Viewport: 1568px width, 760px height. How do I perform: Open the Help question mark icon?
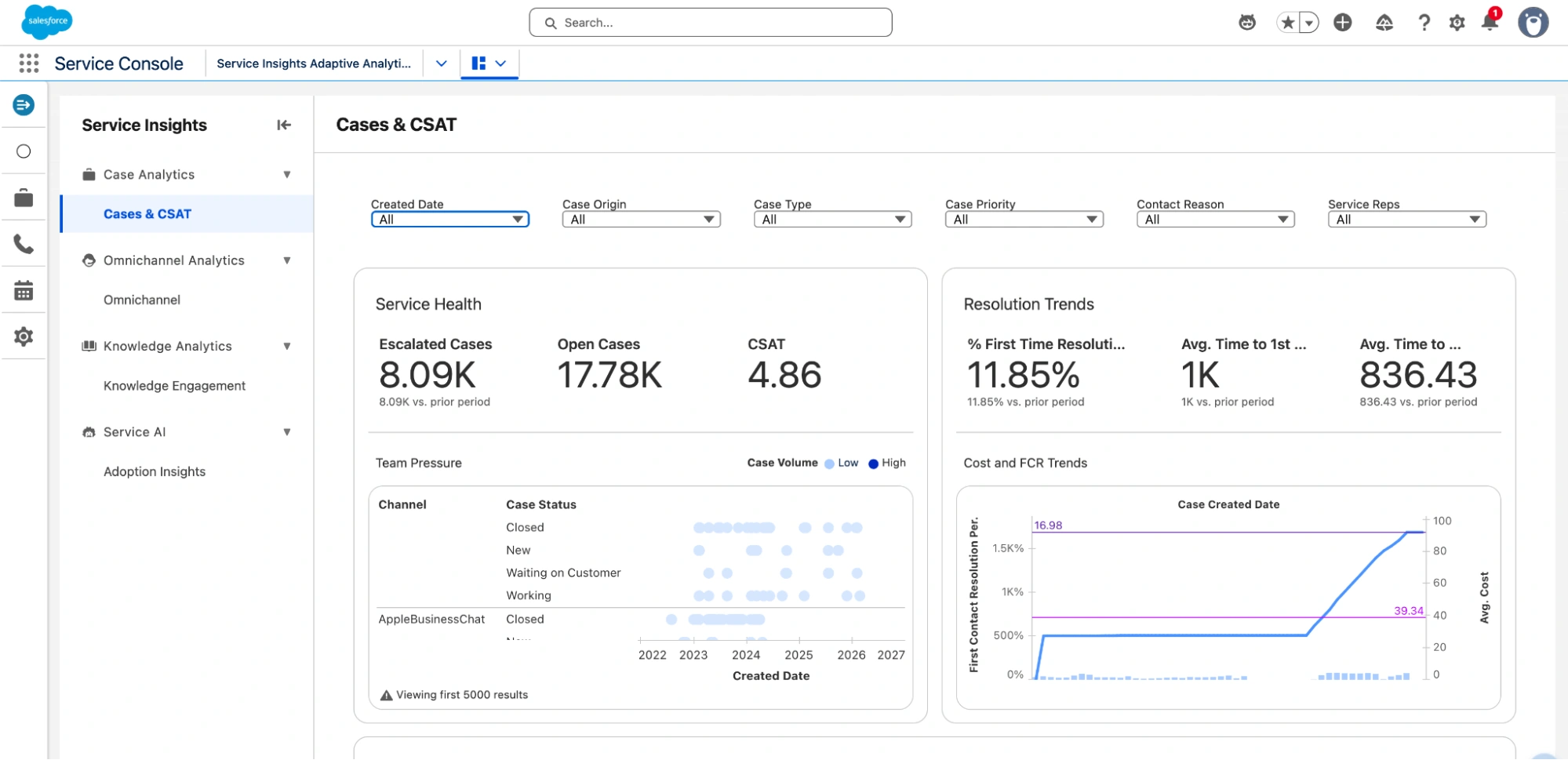click(1424, 23)
